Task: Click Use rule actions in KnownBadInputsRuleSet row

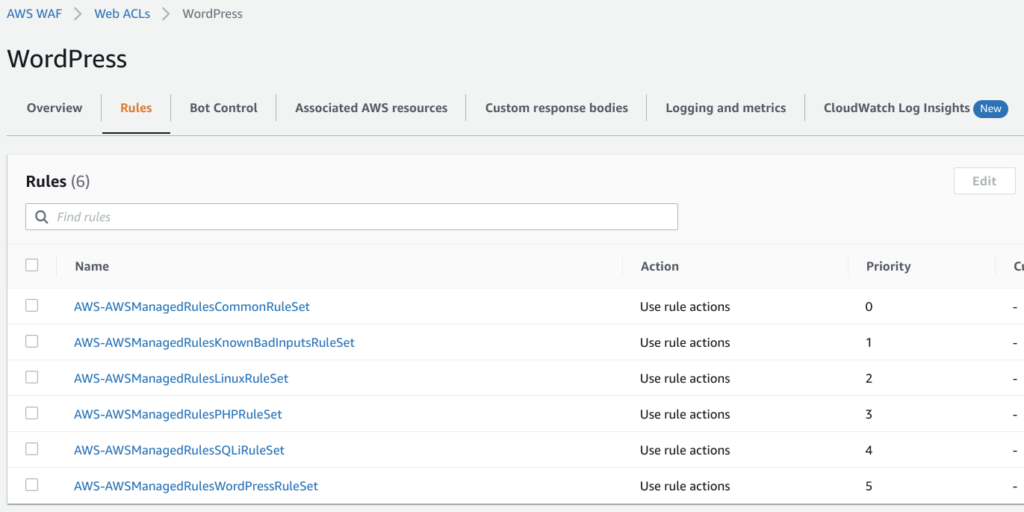Action: pos(685,343)
